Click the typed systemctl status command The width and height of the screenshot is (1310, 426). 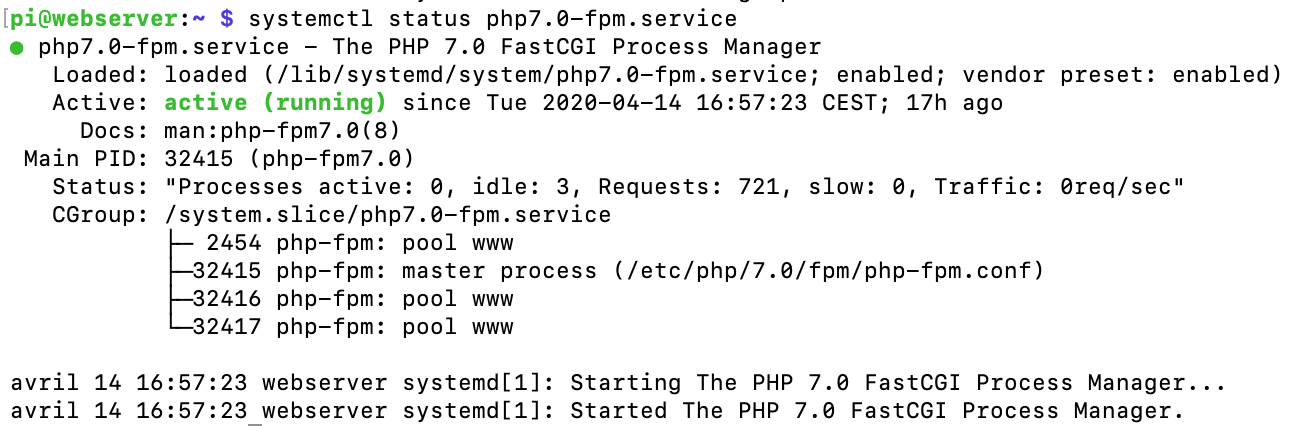[491, 19]
